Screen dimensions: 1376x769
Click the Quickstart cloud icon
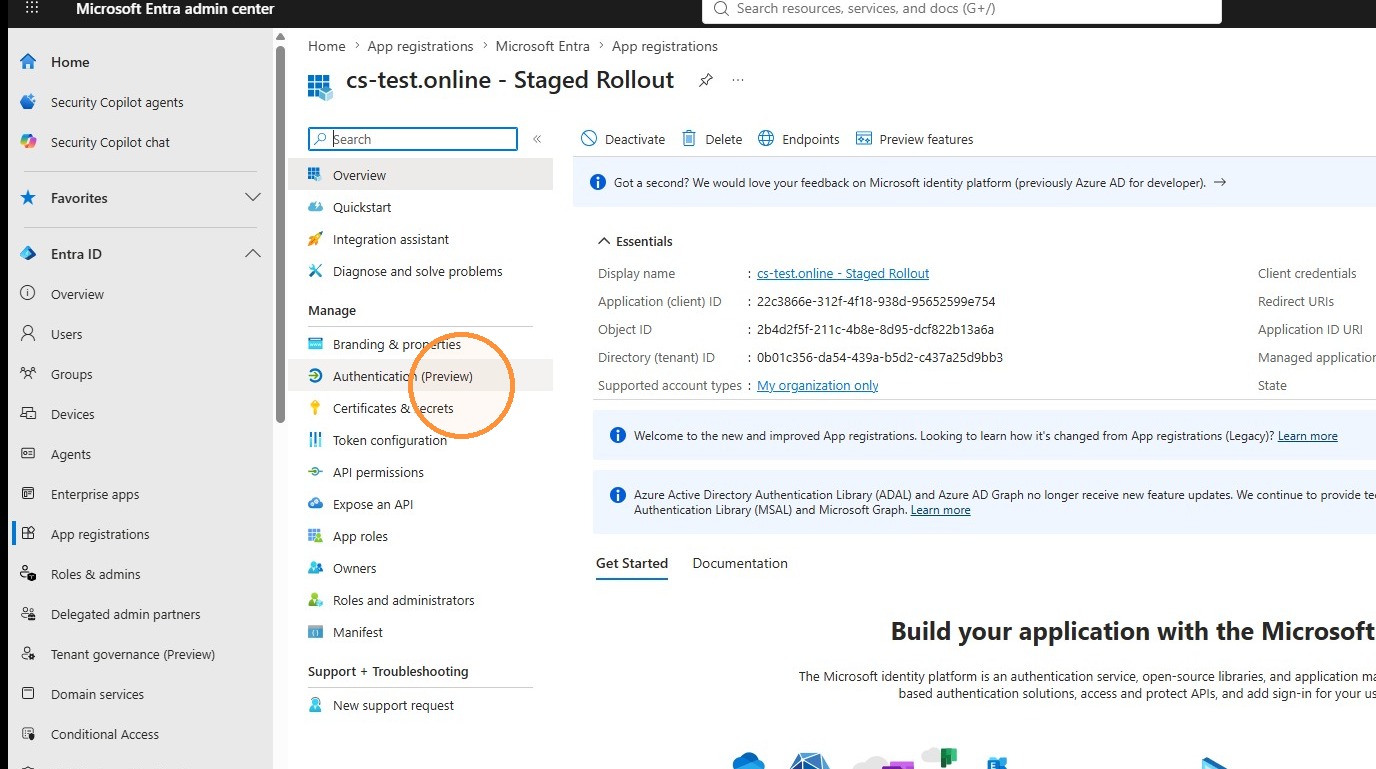tap(316, 207)
